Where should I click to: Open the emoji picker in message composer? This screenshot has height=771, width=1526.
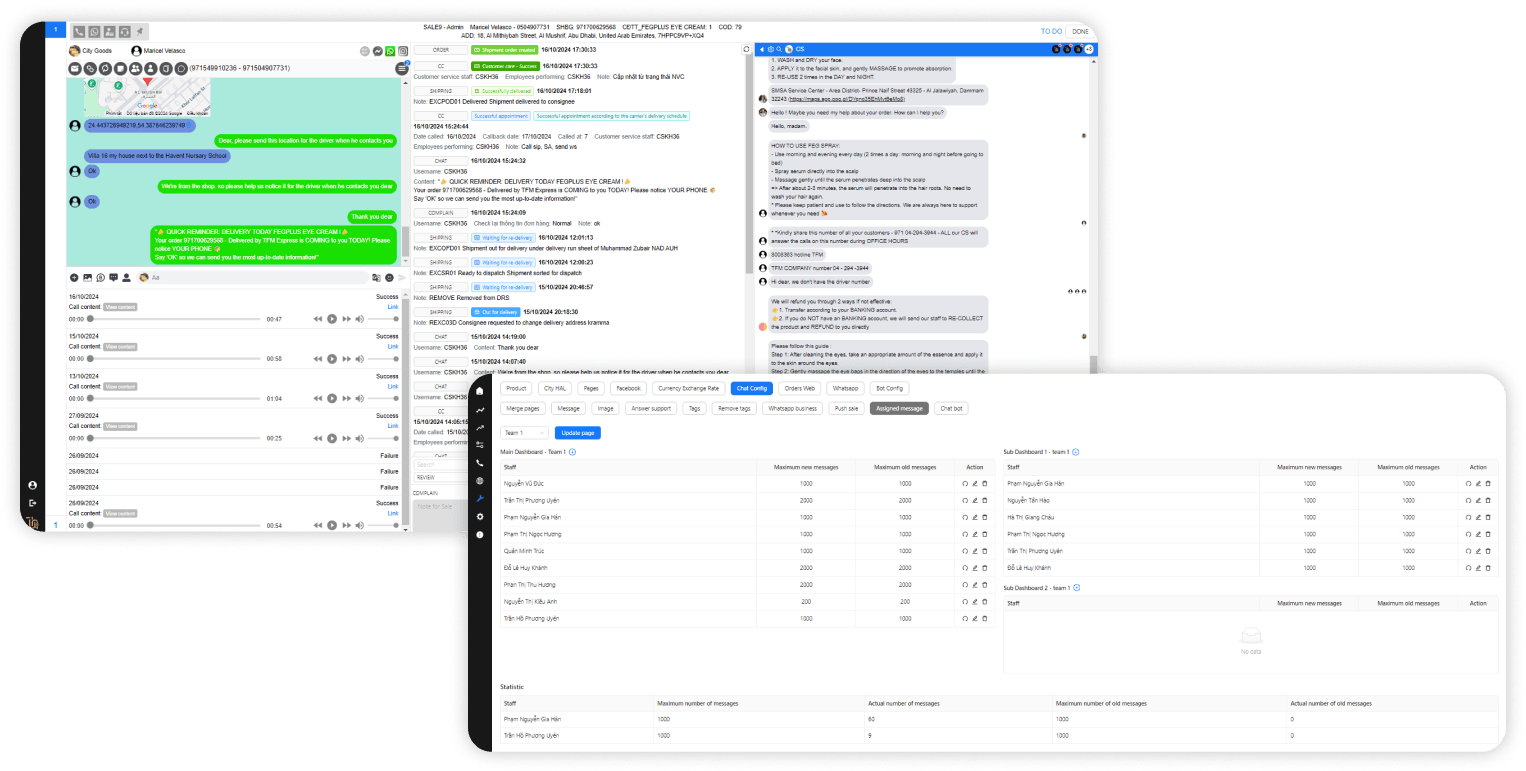click(x=389, y=277)
